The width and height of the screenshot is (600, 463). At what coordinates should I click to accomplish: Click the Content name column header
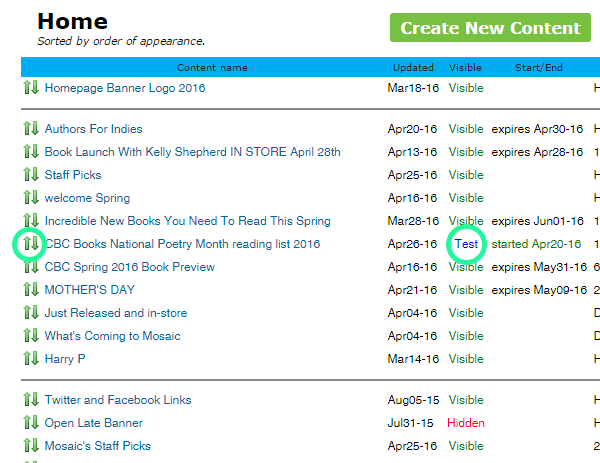coord(212,68)
